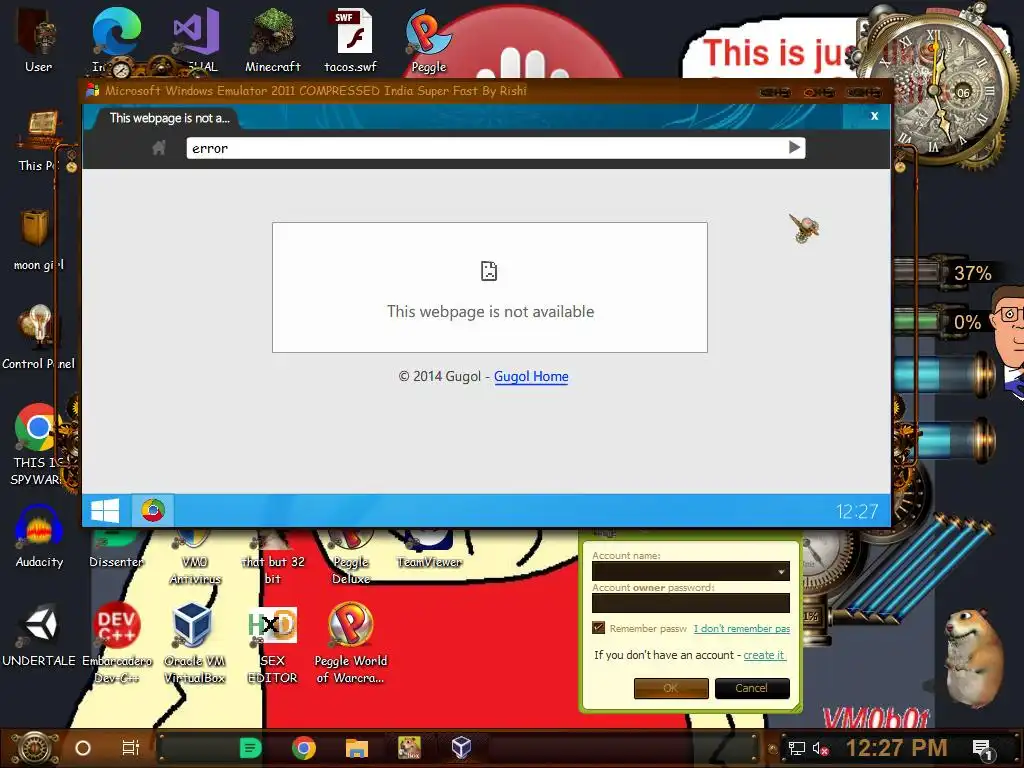
Task: Click the Cortana circle on taskbar
Action: click(83, 748)
